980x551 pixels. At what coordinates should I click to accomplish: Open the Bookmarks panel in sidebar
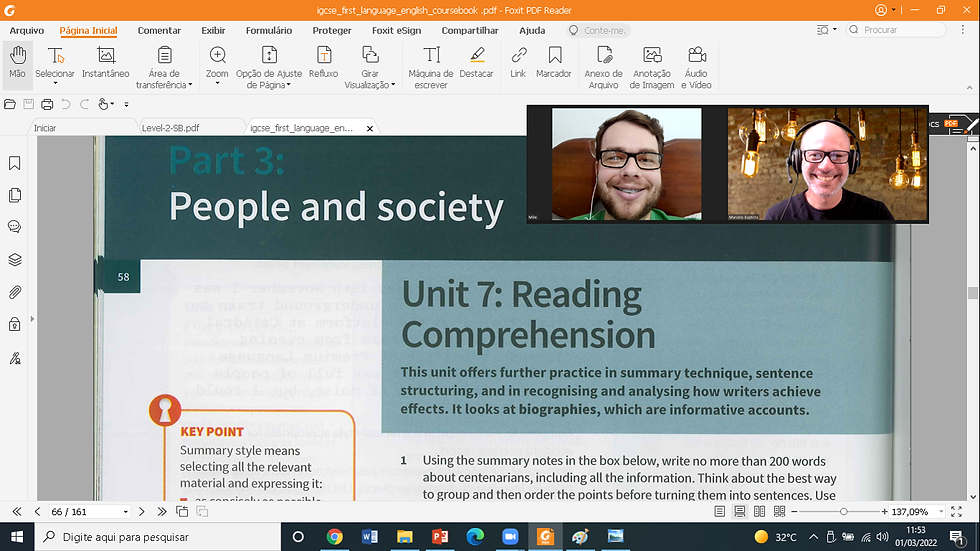15,163
